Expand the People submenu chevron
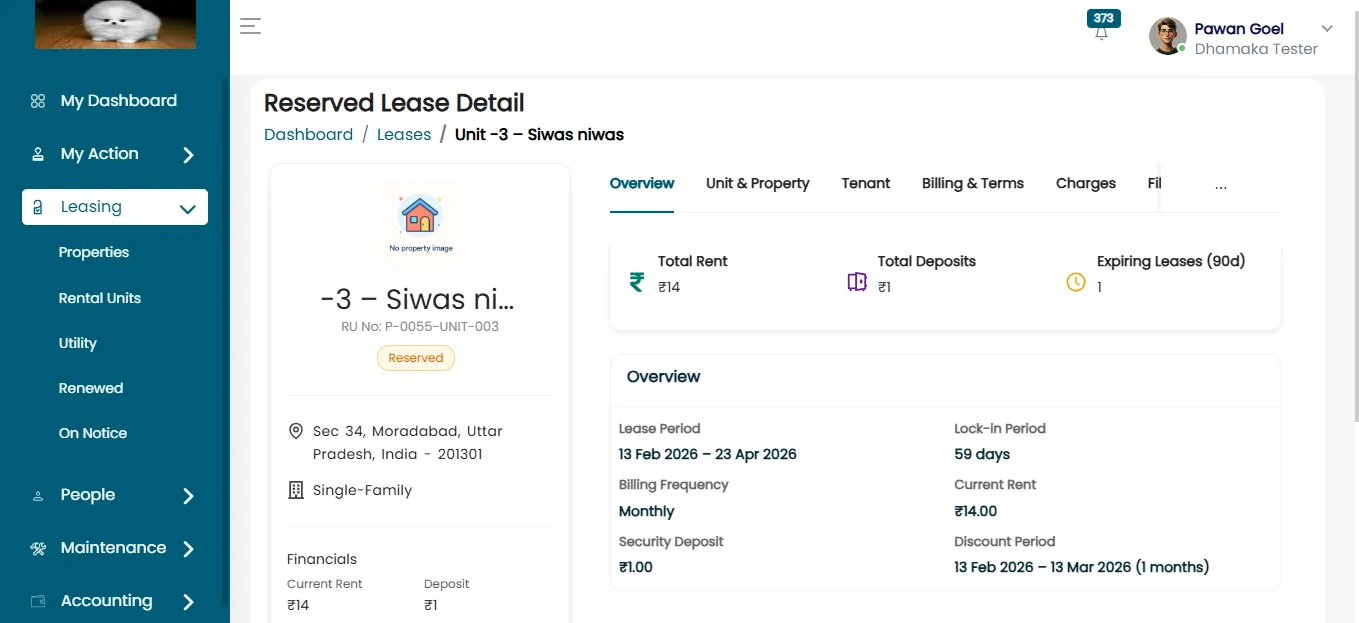1359x623 pixels. (x=188, y=496)
